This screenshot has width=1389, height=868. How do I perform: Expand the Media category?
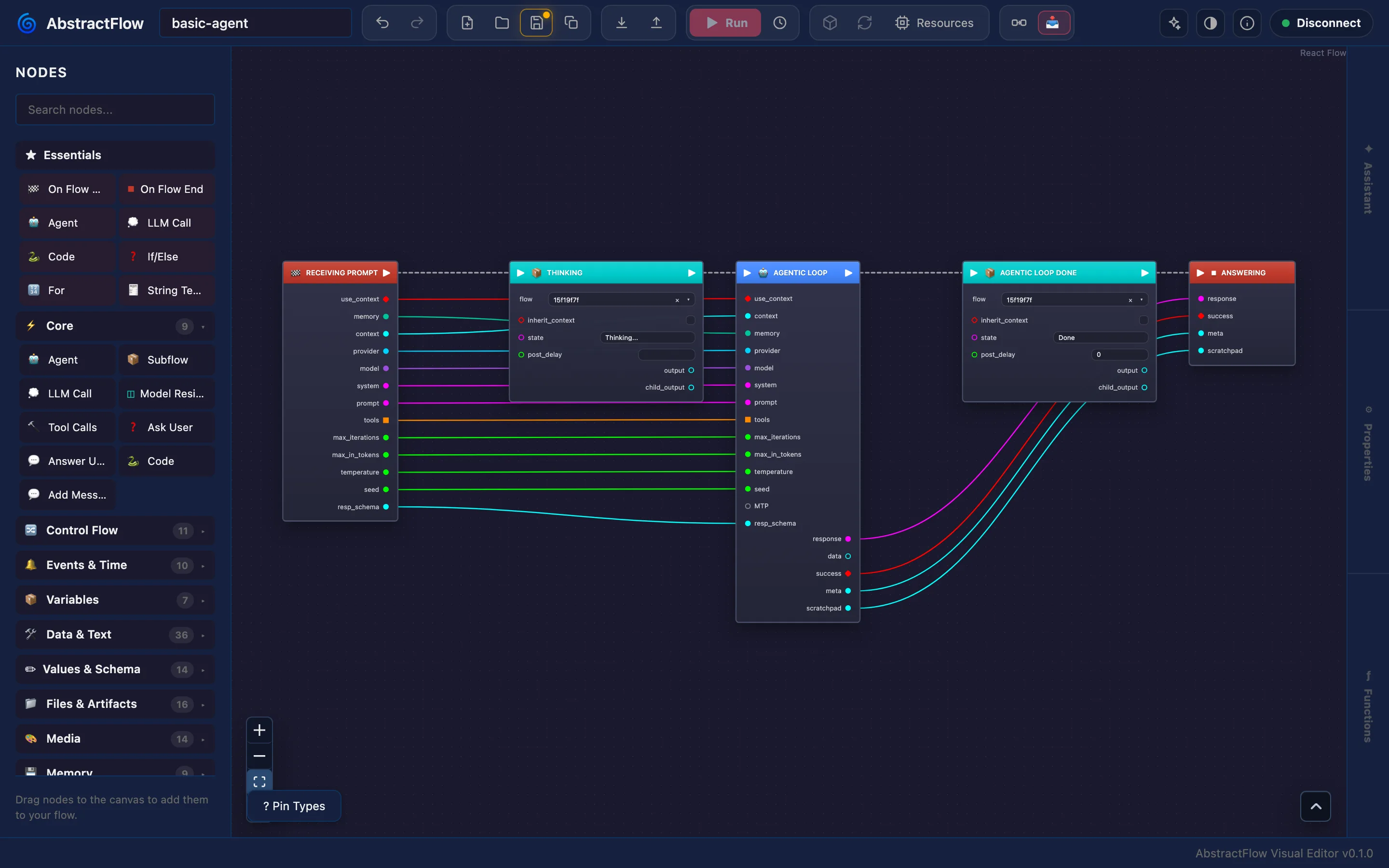coord(115,739)
